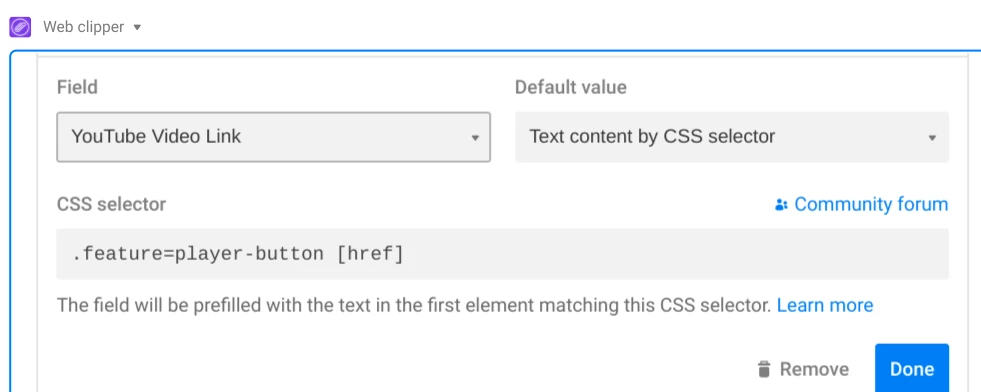Click the arrow on Default value selector

(x=932, y=138)
